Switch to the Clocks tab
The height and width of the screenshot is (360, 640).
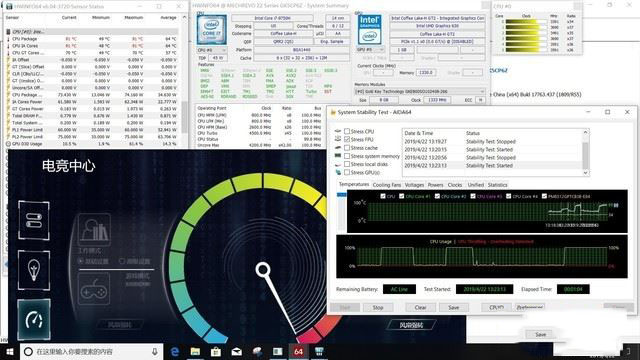[x=455, y=185]
